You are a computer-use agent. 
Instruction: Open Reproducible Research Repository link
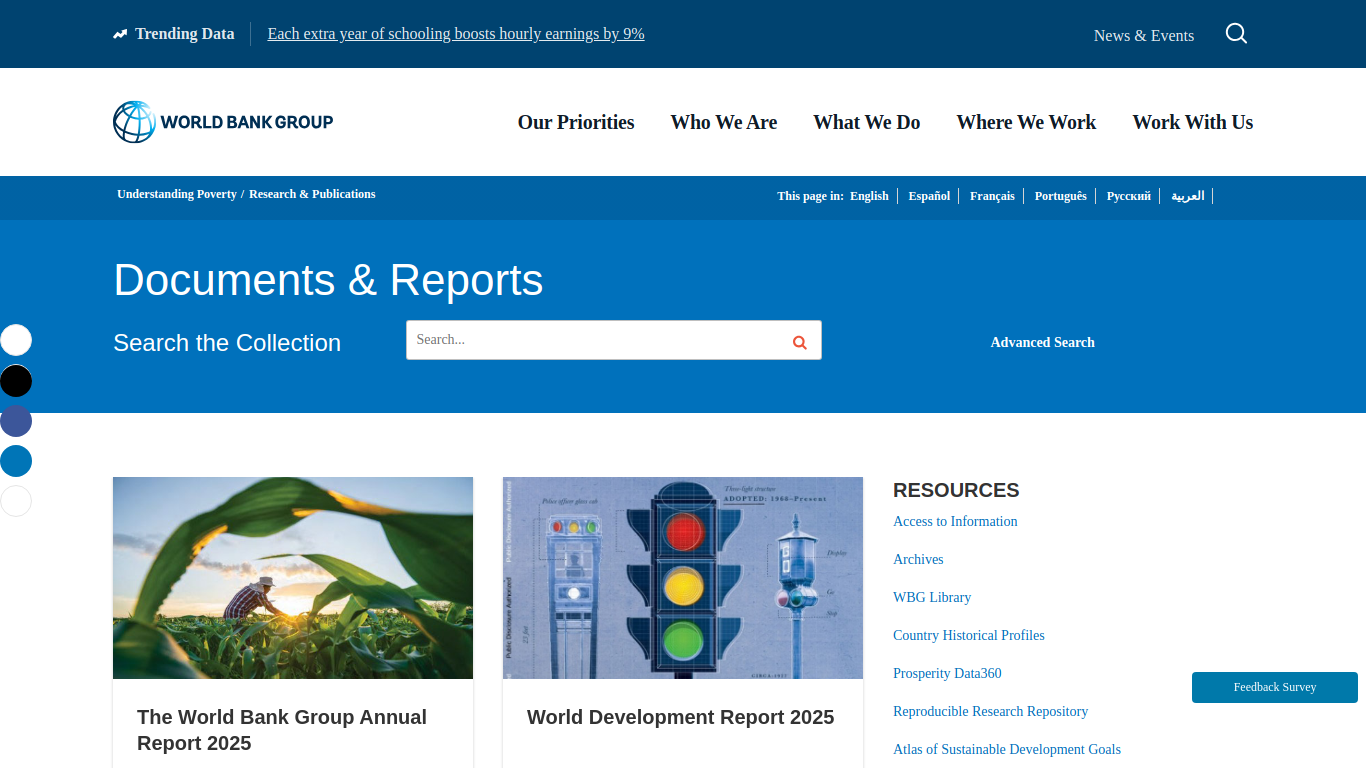click(990, 711)
